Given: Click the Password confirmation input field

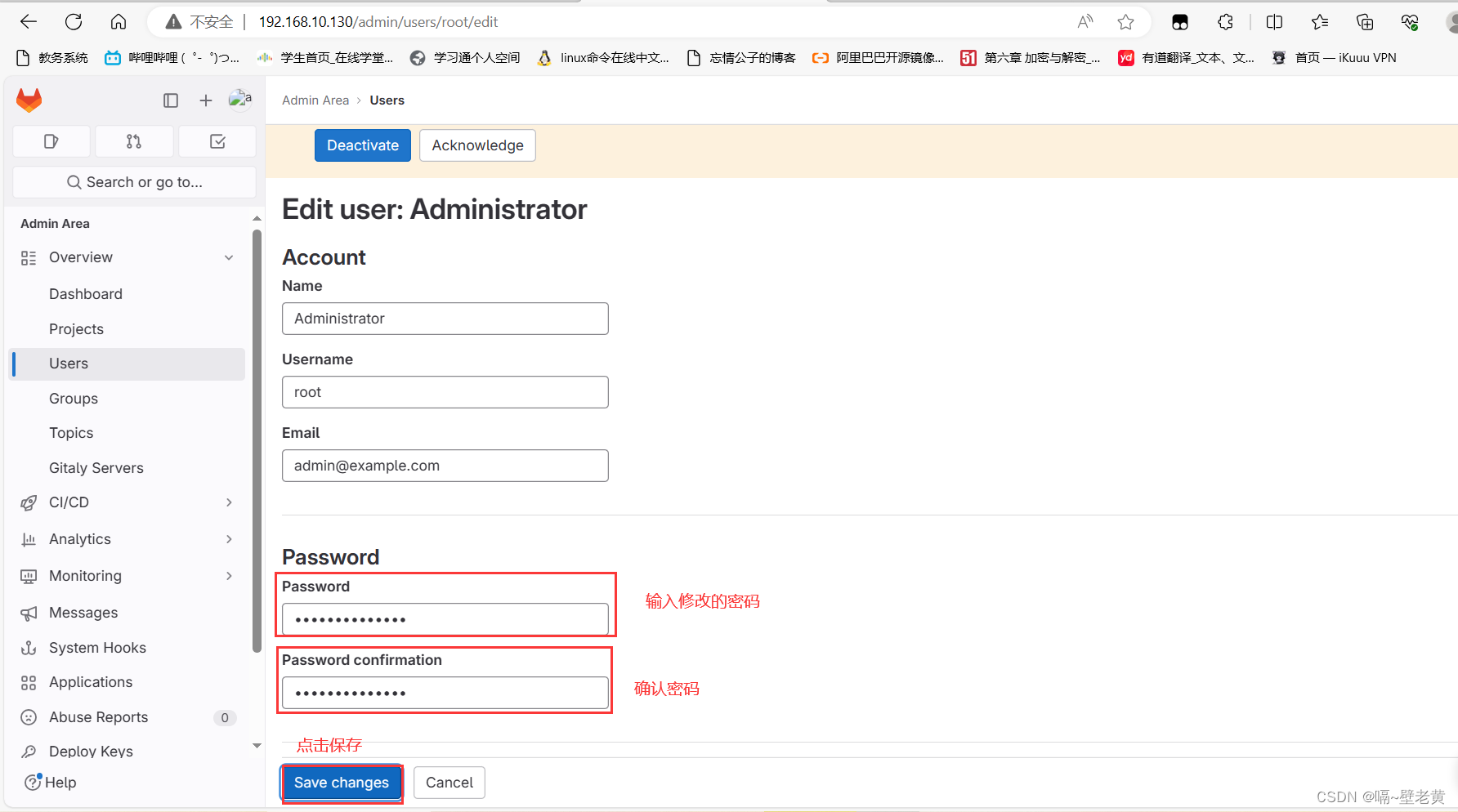Looking at the screenshot, I should click(445, 693).
